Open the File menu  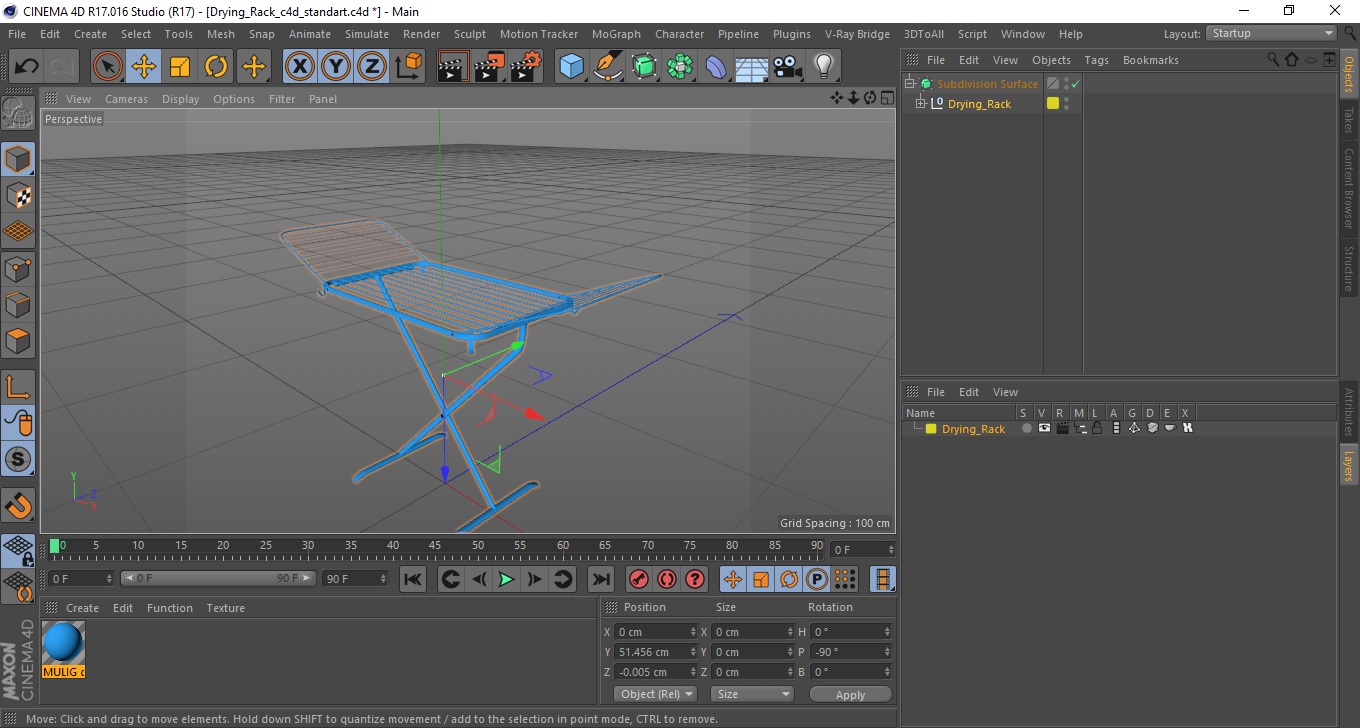[17, 34]
